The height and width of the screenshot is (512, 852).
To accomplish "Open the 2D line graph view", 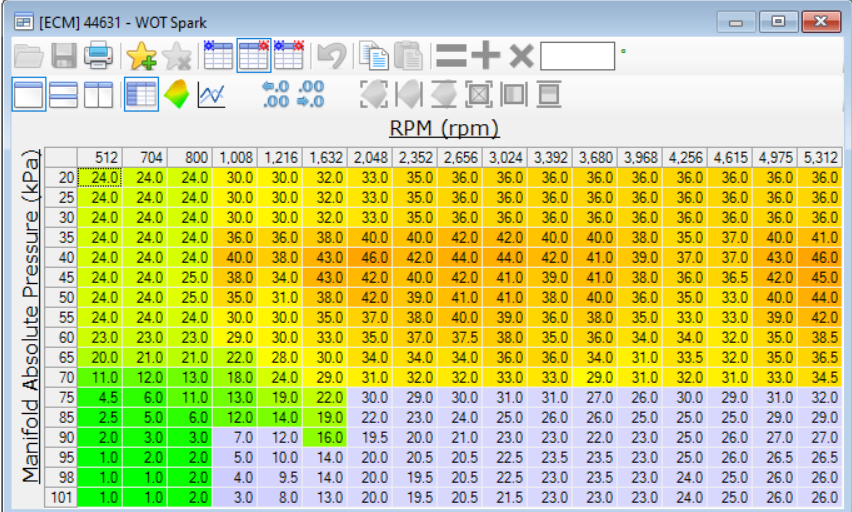I will click(x=211, y=95).
